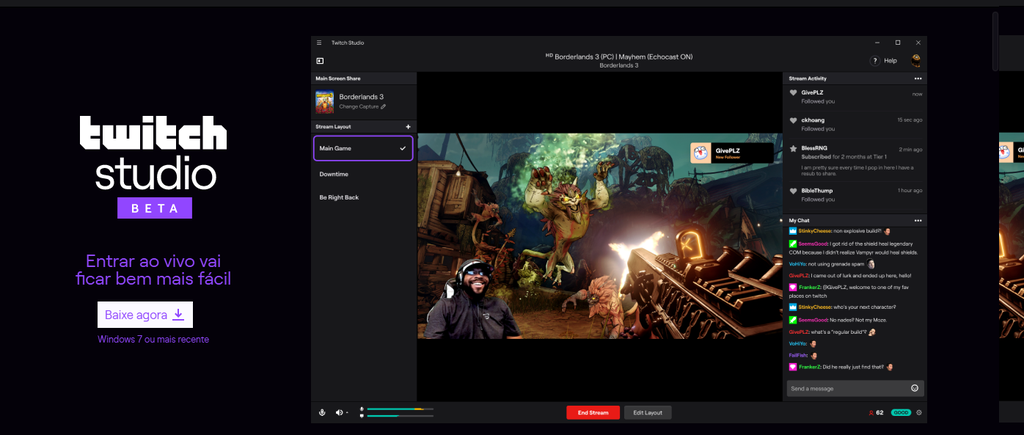Adjust the desktop audio level meter
1024x435 pixels.
(400, 415)
